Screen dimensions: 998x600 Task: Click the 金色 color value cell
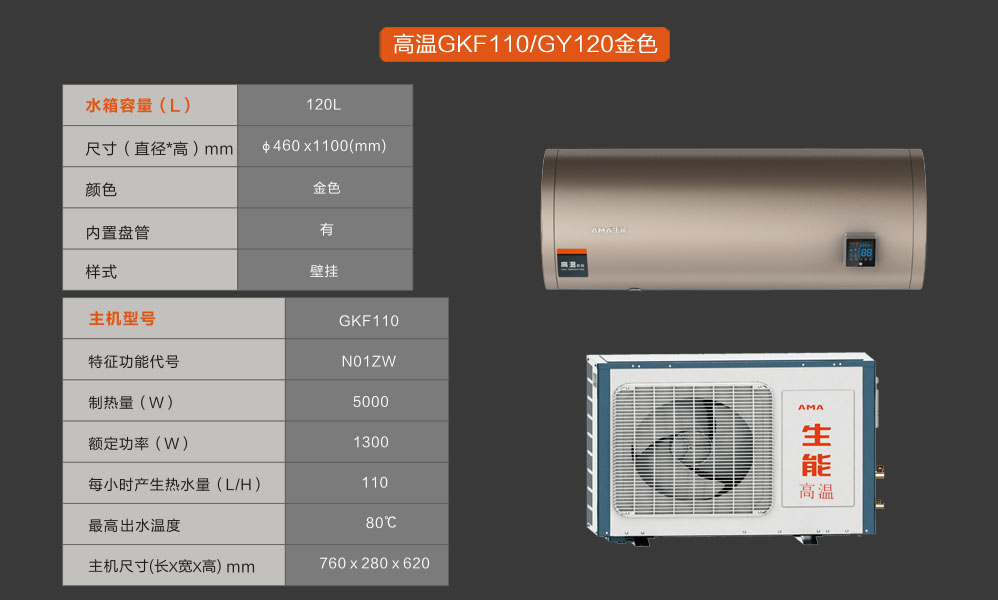[x=326, y=188]
